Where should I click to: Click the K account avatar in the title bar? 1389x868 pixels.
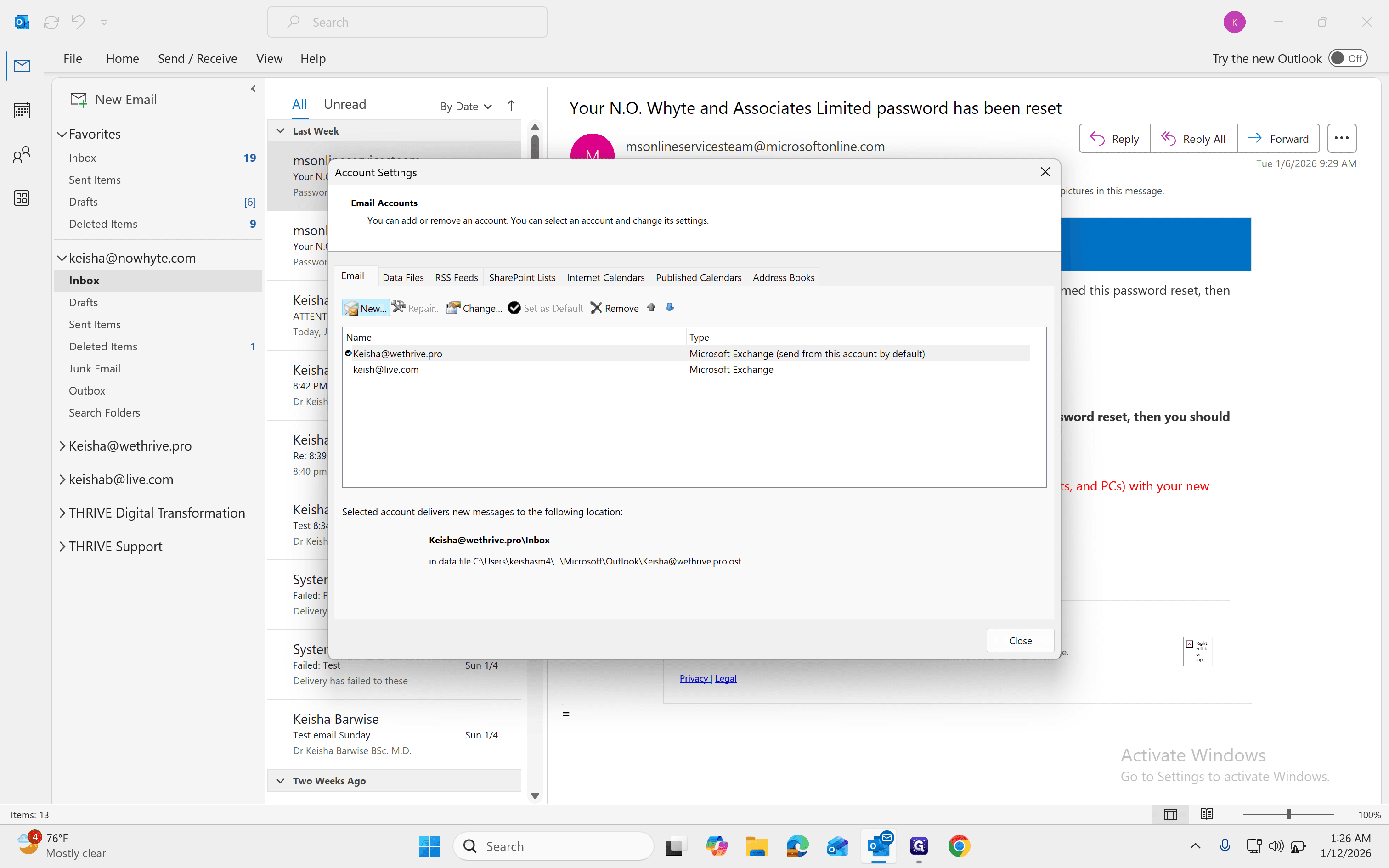[1234, 23]
